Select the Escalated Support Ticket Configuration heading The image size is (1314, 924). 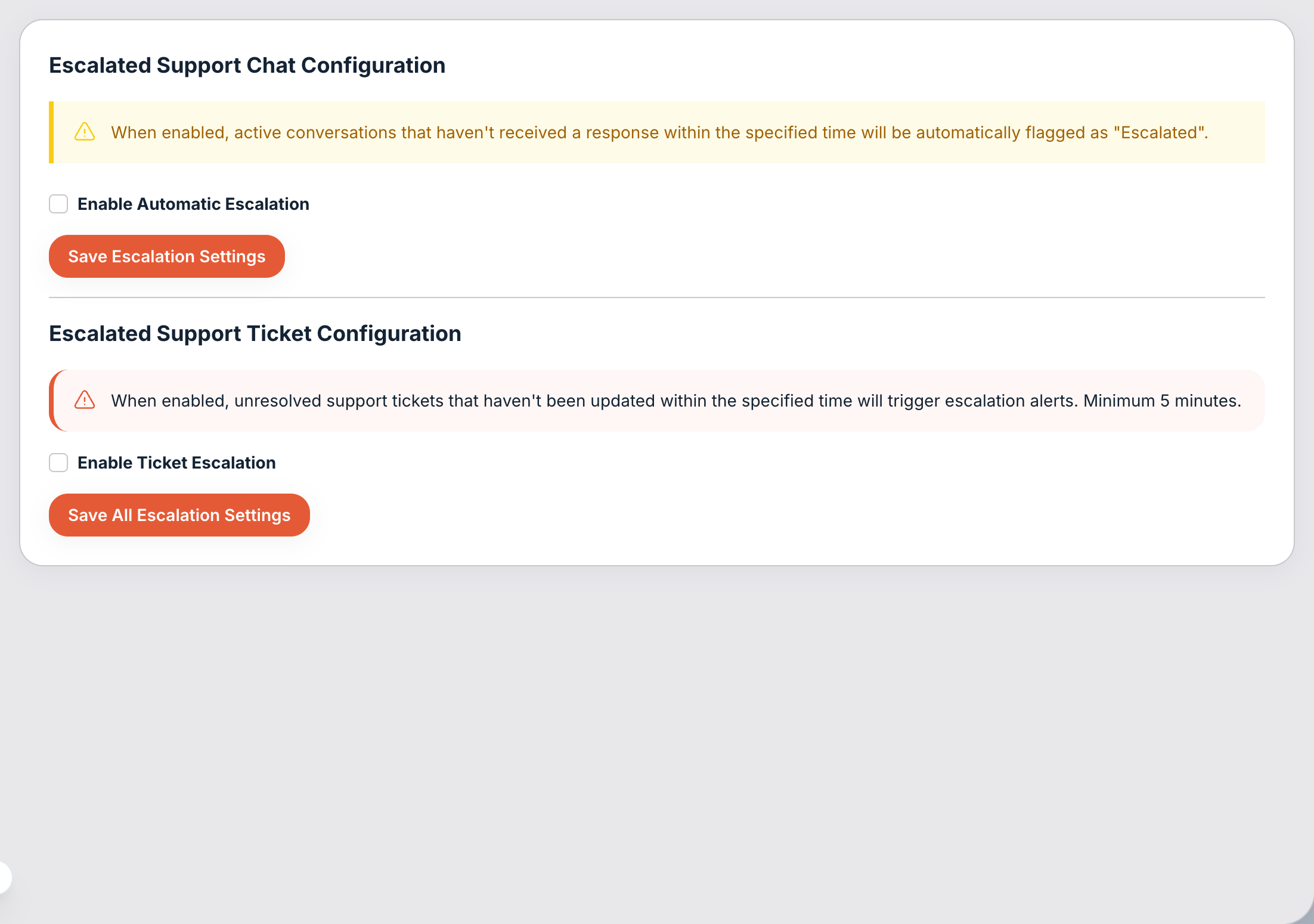pos(255,333)
